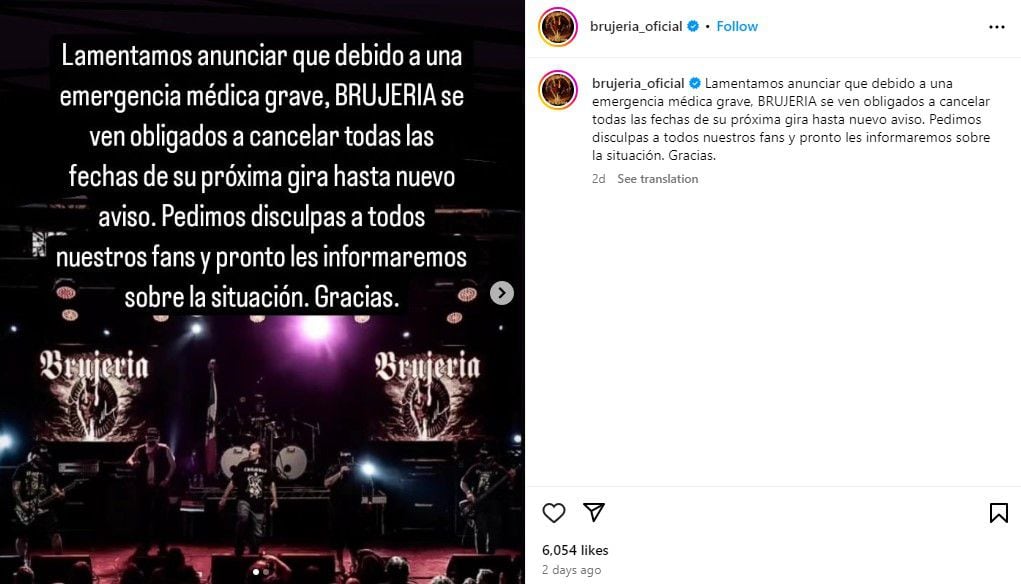Select the first carousel dot indicator
1021x584 pixels.
click(x=256, y=572)
